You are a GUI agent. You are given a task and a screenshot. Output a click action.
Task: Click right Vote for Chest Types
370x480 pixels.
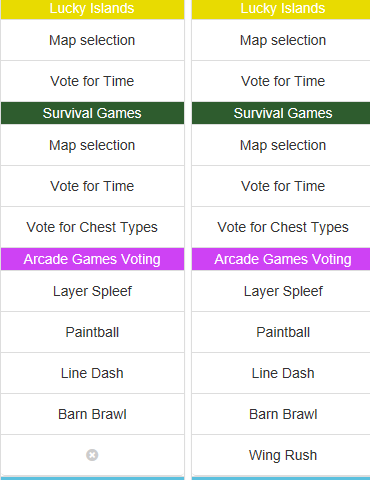(281, 227)
